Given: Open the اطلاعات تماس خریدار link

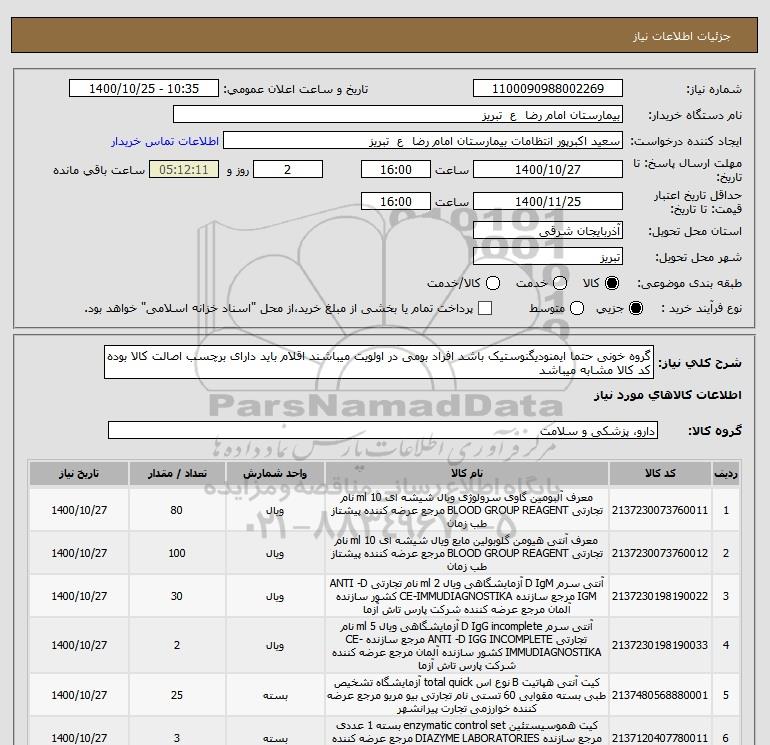Looking at the screenshot, I should (x=165, y=141).
